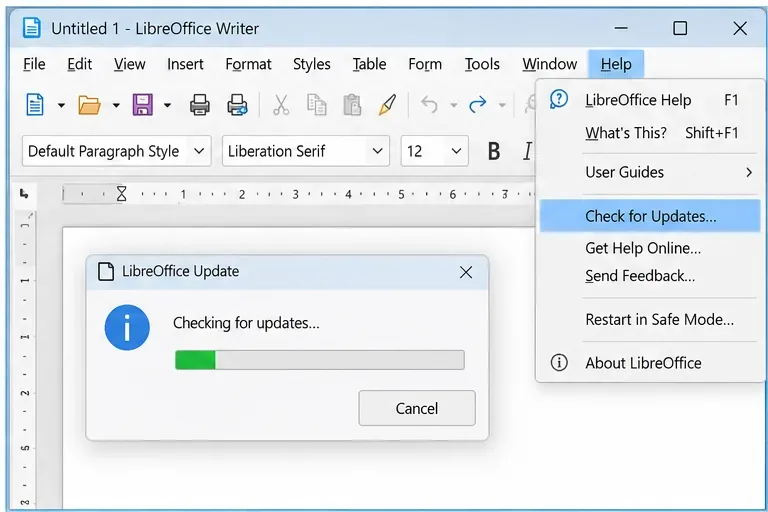Open the Undo history dropdown arrow

click(x=454, y=105)
